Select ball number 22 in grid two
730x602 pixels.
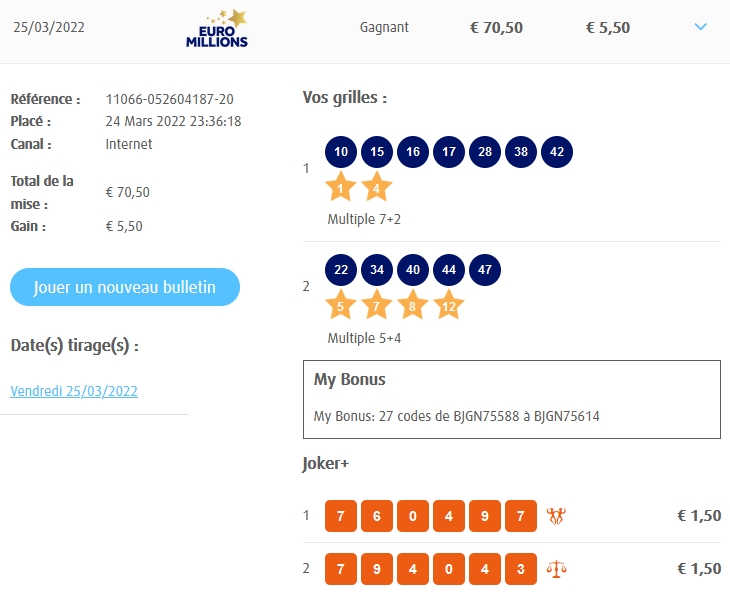pyautogui.click(x=341, y=270)
